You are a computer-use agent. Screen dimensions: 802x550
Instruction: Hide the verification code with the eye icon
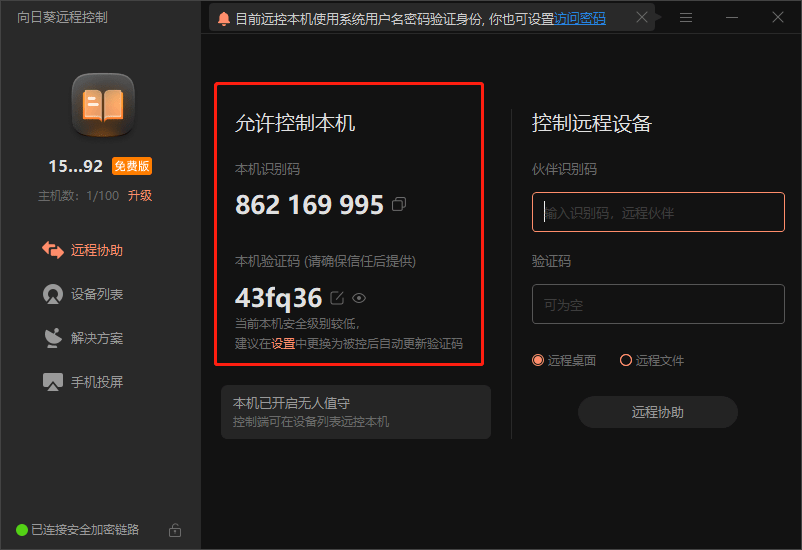[359, 298]
